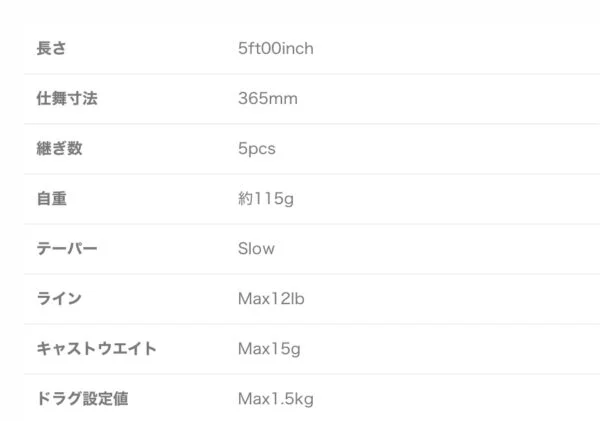Click the empty area of the 長さ row
This screenshot has width=600, height=421.
[455, 49]
